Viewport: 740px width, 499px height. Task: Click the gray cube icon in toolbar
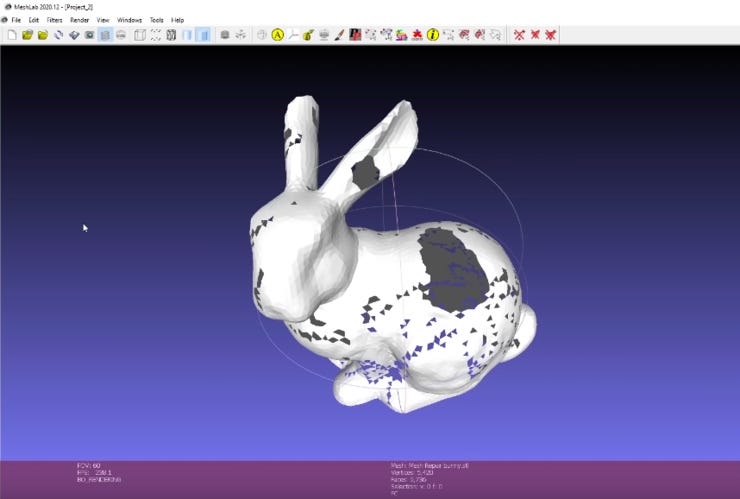(225, 34)
